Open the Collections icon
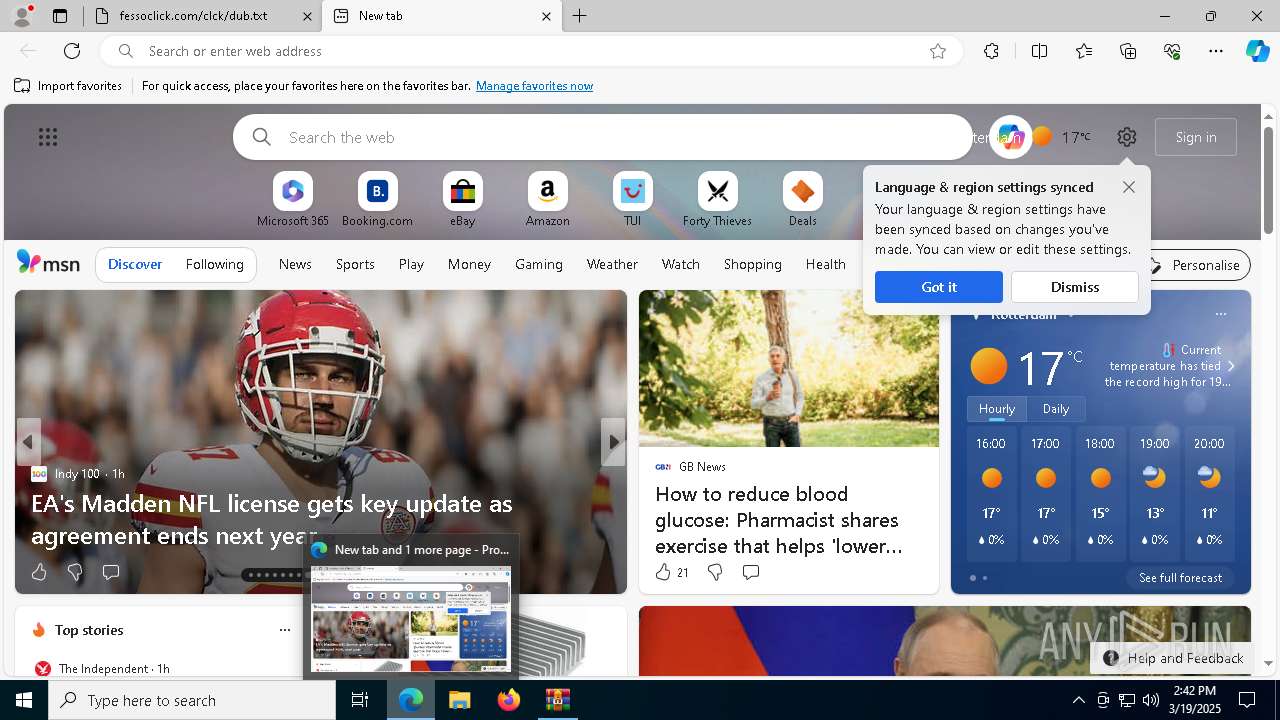The width and height of the screenshot is (1280, 720). (1128, 51)
